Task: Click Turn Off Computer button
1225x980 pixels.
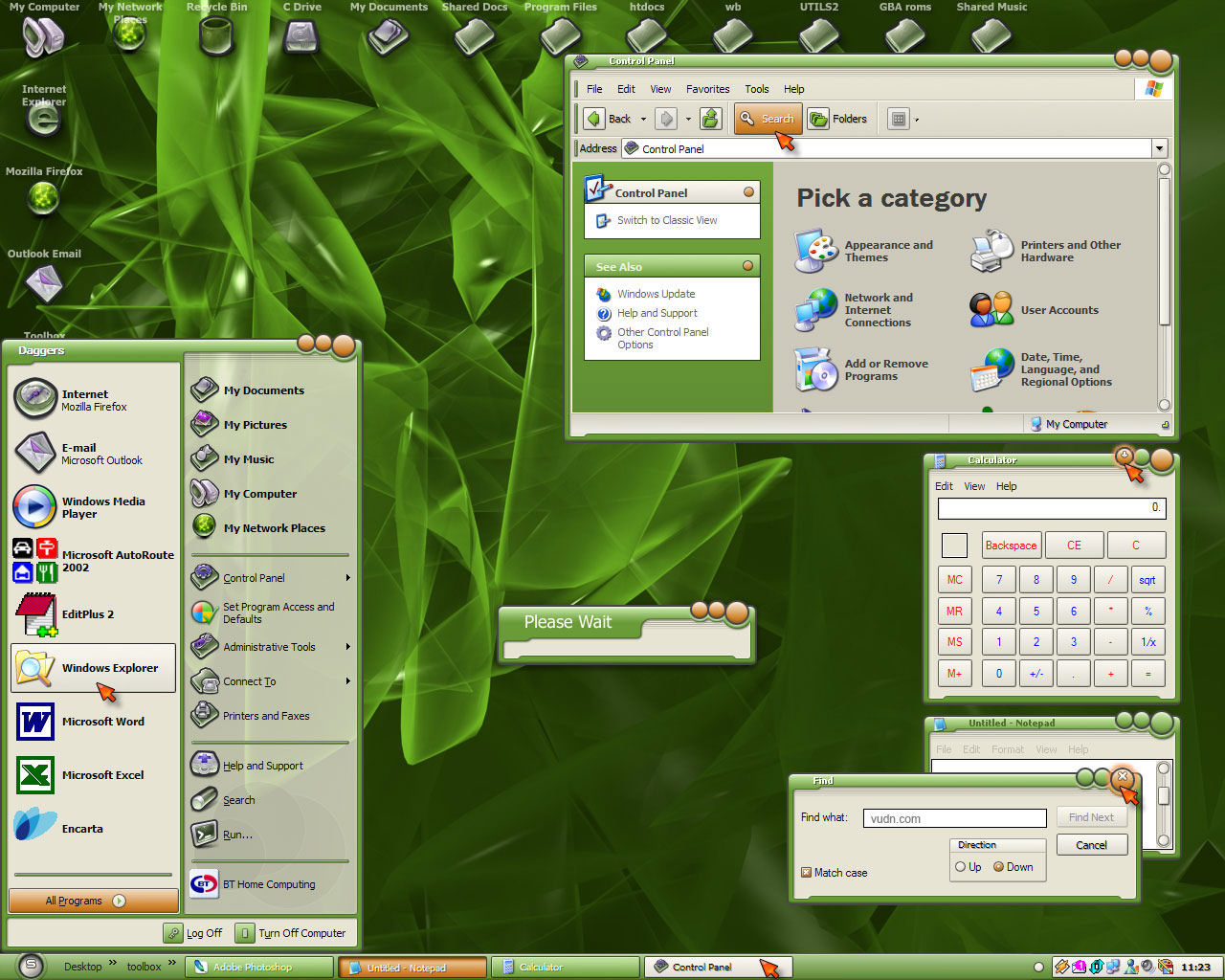Action: (x=292, y=933)
